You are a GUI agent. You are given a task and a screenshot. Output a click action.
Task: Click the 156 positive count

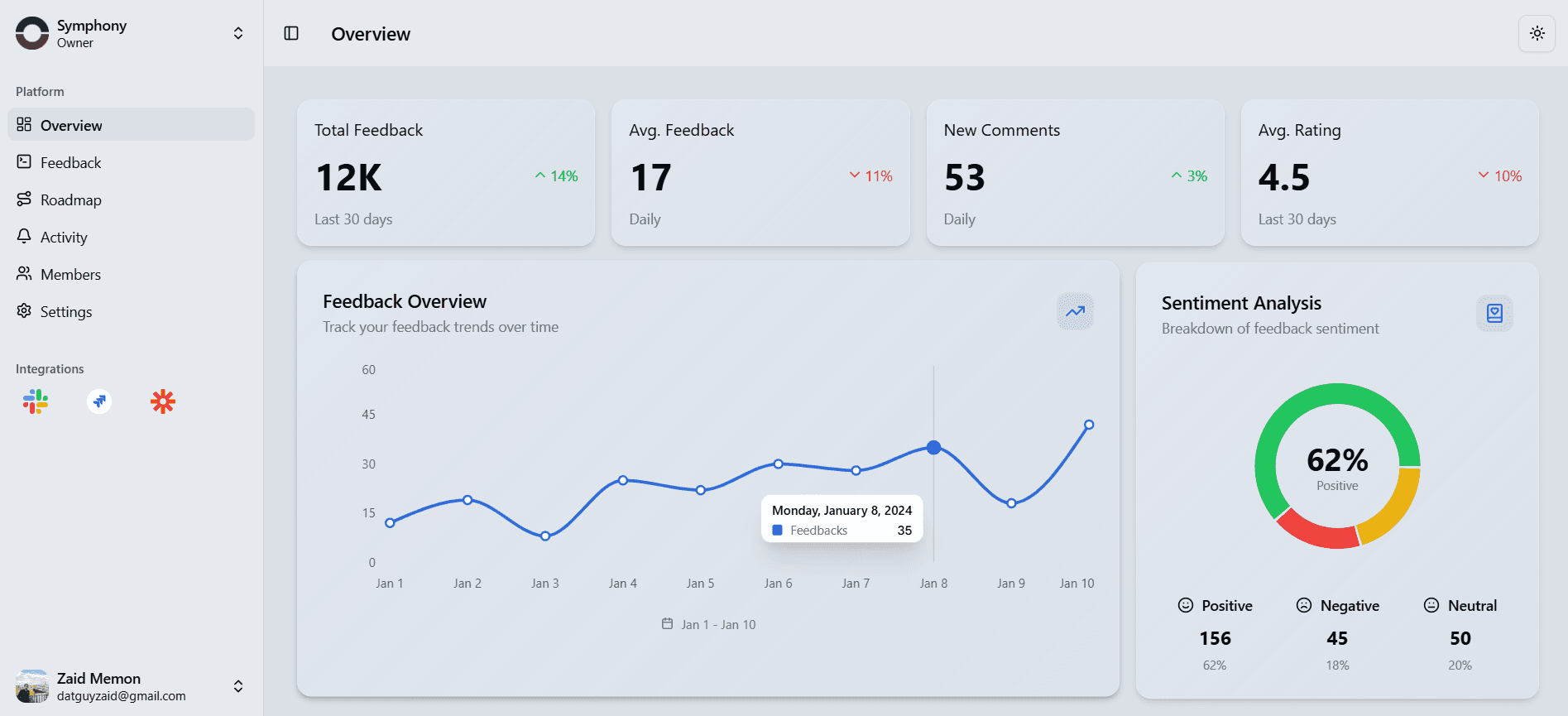tap(1215, 638)
